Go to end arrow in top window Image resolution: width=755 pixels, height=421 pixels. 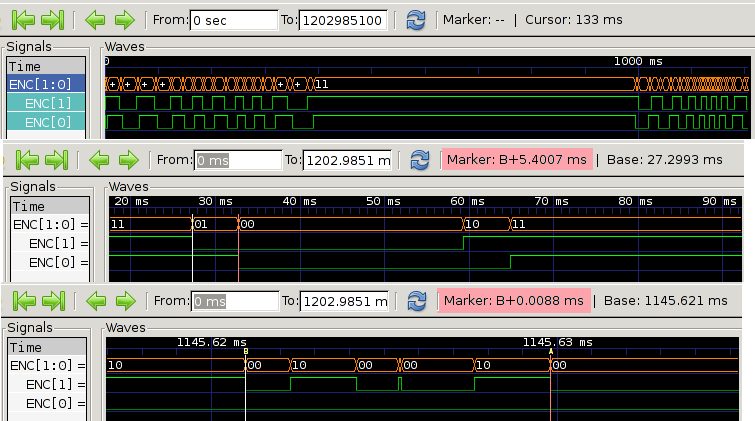pos(52,20)
